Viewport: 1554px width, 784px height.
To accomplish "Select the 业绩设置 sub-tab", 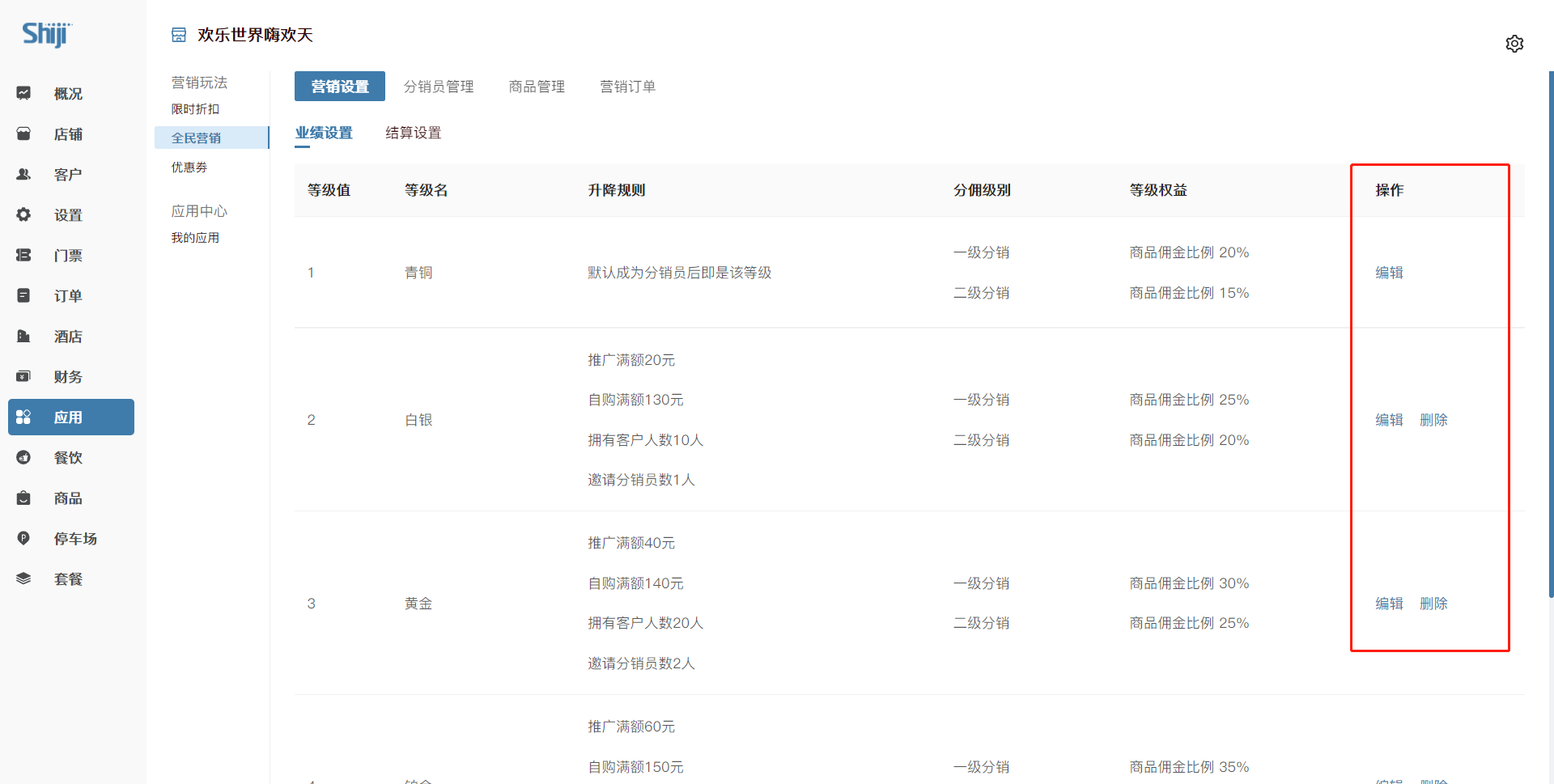I will click(324, 133).
